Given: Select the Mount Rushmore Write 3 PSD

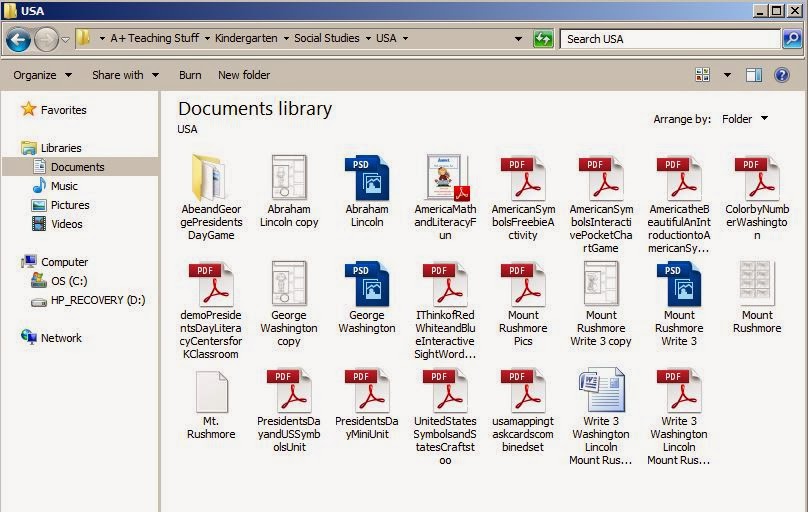Looking at the screenshot, I should (679, 303).
